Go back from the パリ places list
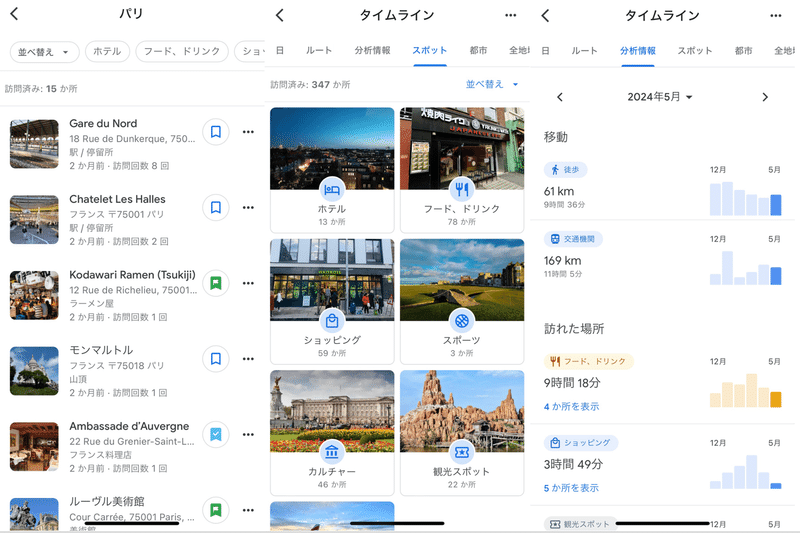 14,14
